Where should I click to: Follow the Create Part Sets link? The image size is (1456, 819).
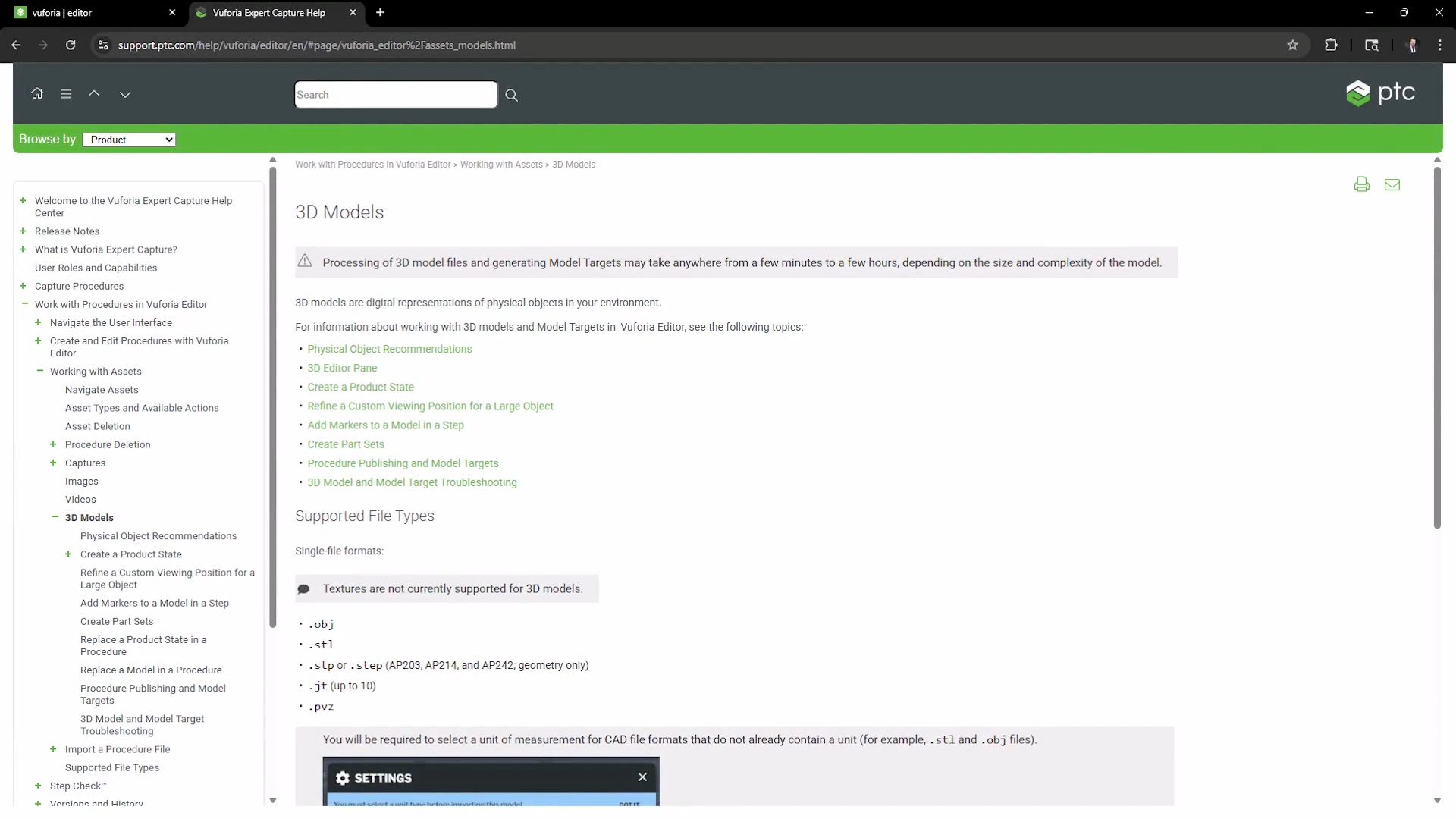346,444
